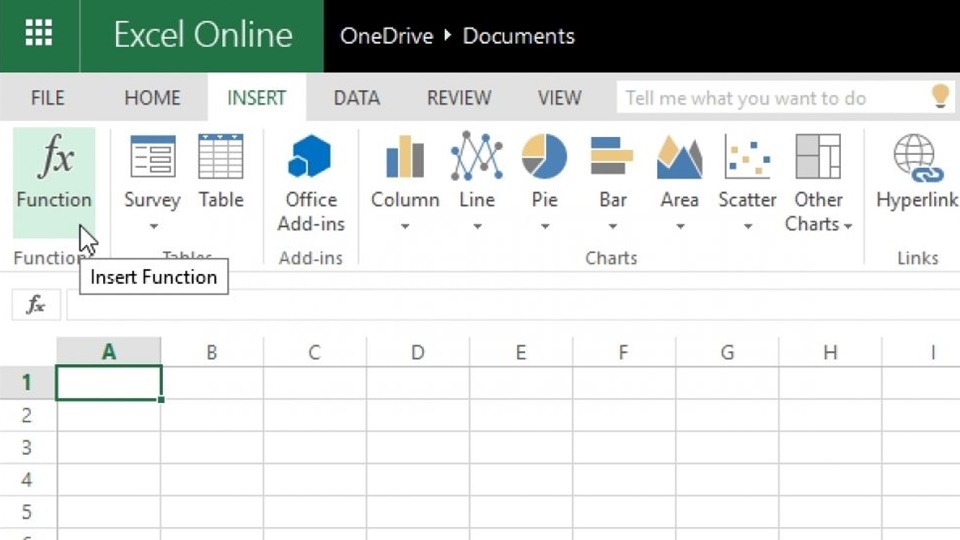This screenshot has width=960, height=540.
Task: Open the FILE menu
Action: (x=47, y=98)
